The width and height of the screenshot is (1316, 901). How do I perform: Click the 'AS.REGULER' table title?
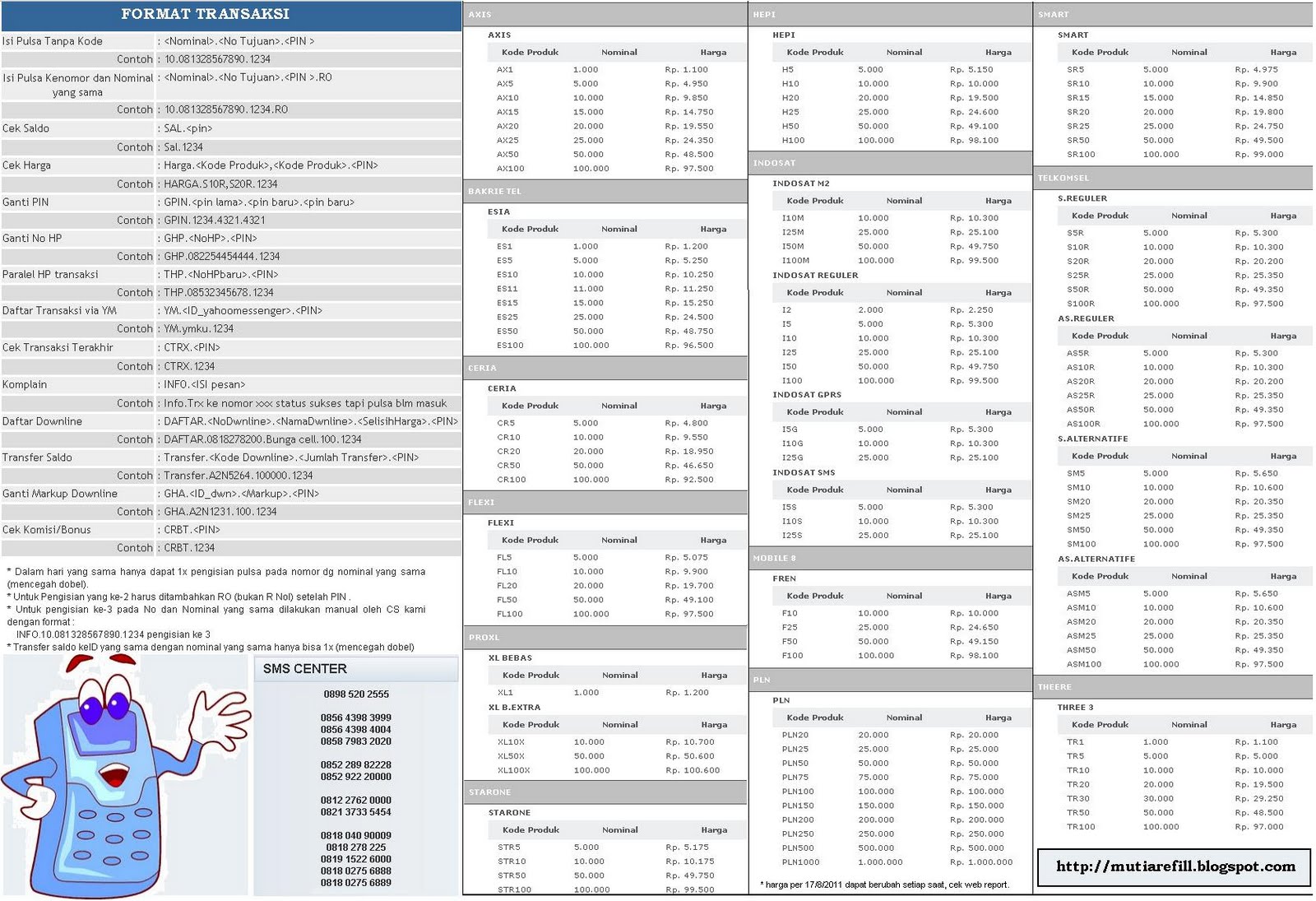point(1086,319)
